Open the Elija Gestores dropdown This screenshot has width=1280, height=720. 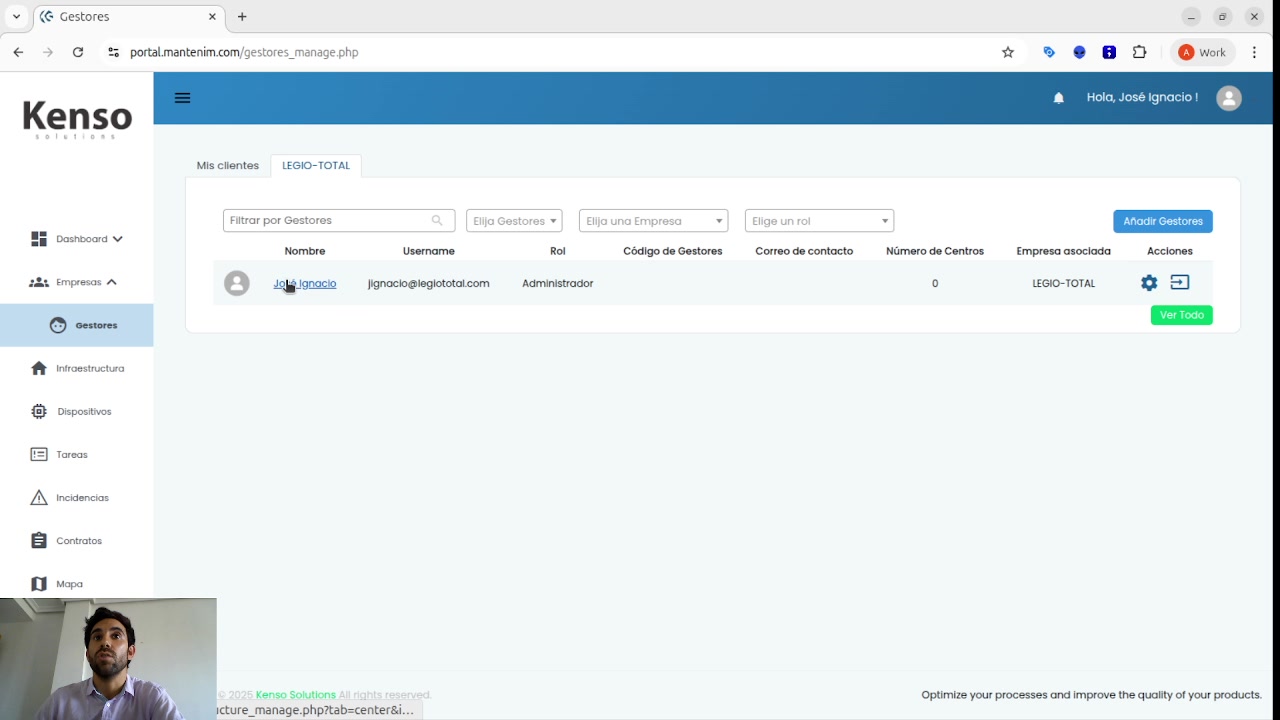coord(514,221)
